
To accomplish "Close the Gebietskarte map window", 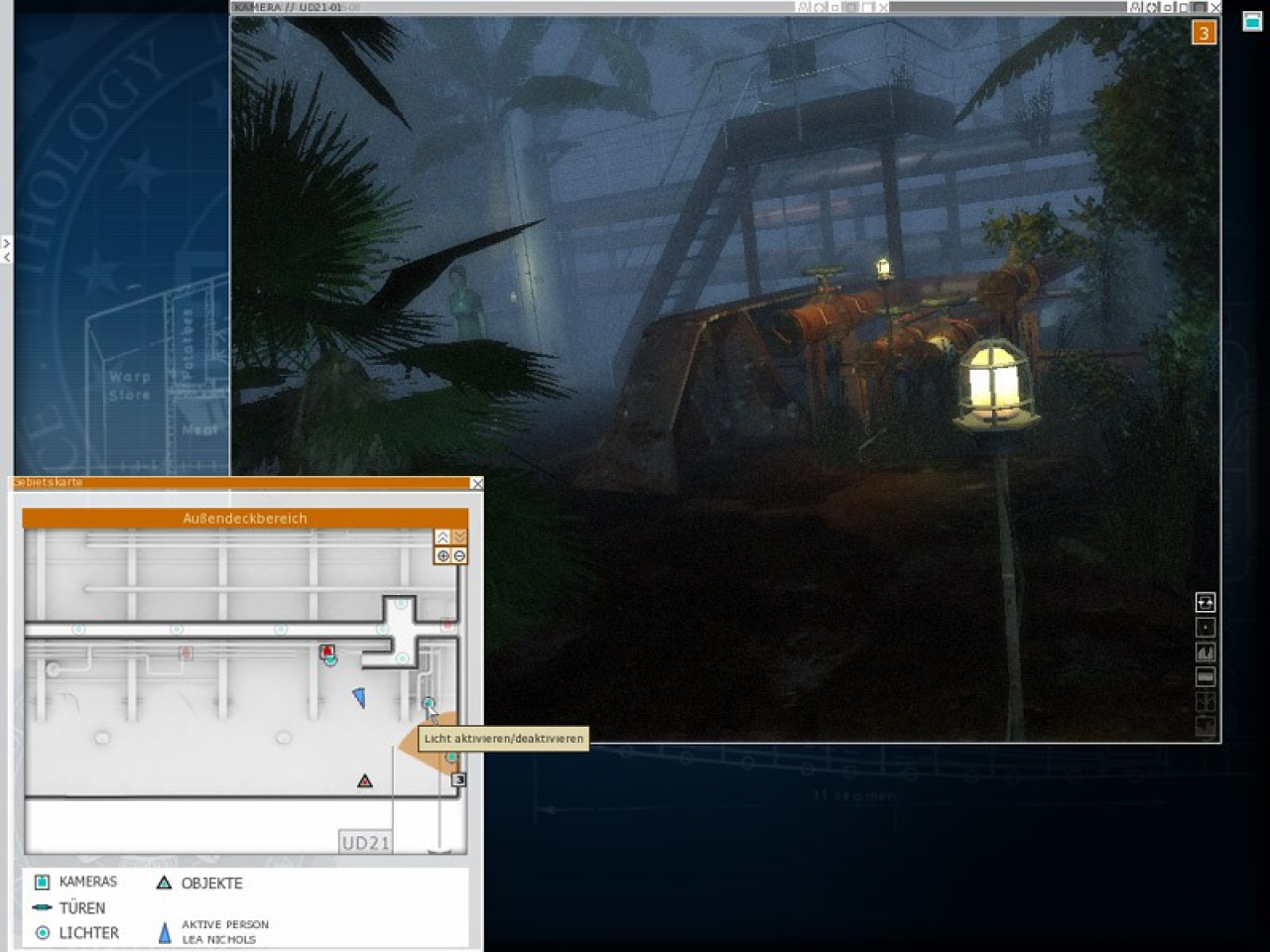I will pos(477,483).
